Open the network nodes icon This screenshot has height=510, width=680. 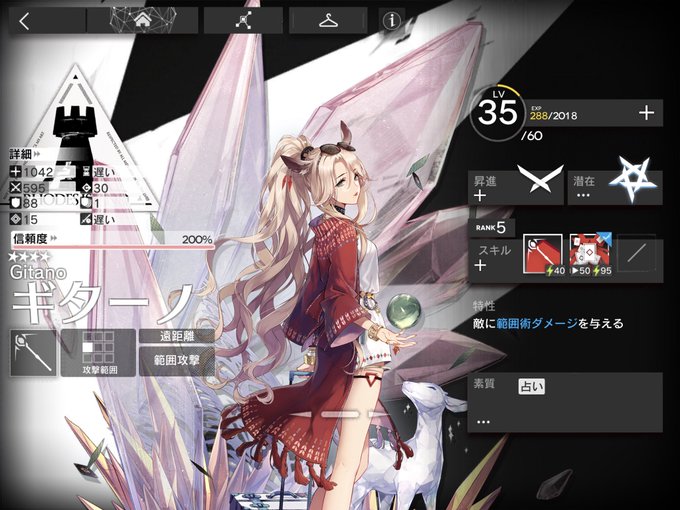tap(243, 20)
